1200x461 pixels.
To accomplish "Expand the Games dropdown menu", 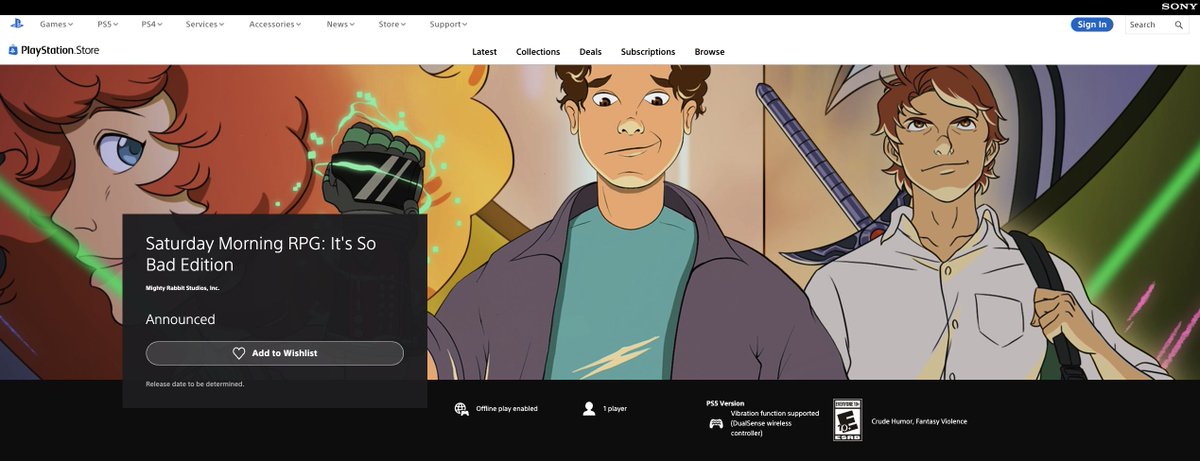I will coord(56,24).
